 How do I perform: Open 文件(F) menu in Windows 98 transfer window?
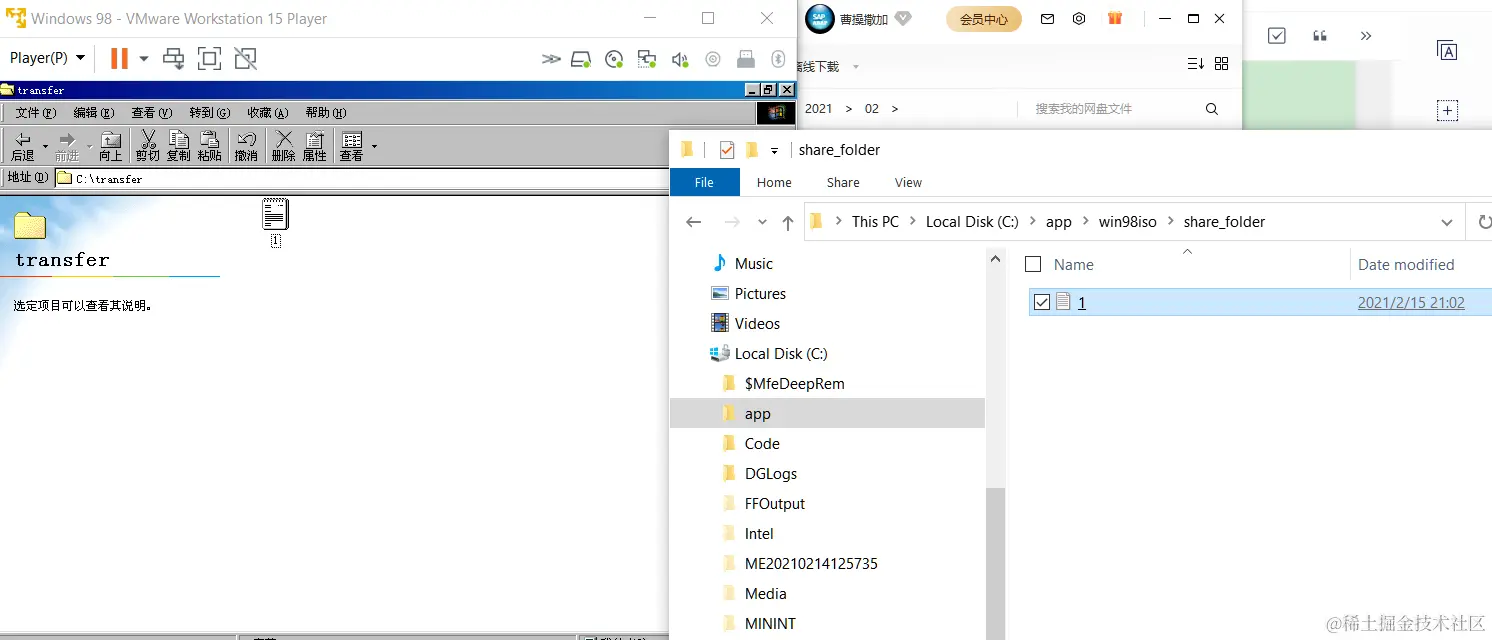click(35, 113)
